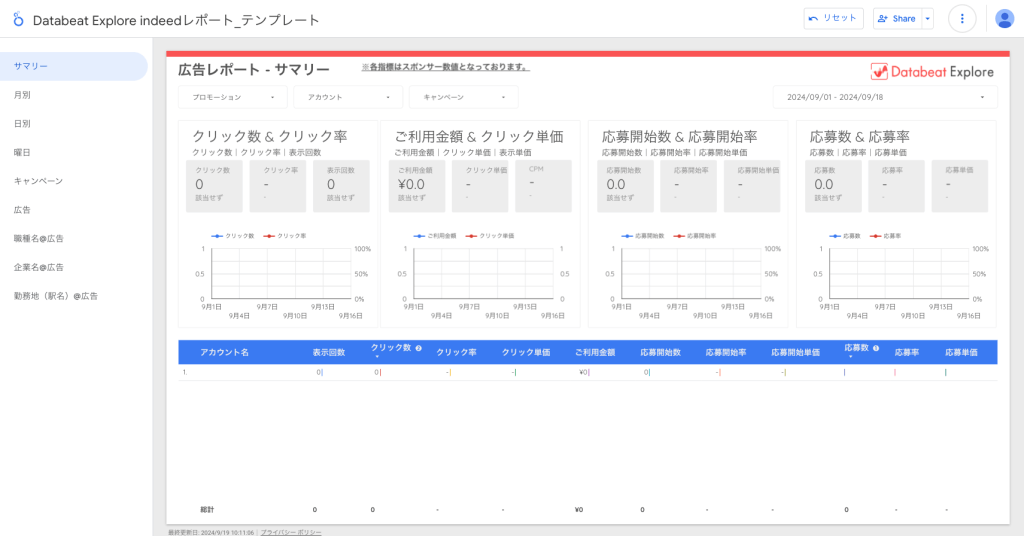
Task: Sort table by 応募率 column header
Action: click(x=907, y=353)
